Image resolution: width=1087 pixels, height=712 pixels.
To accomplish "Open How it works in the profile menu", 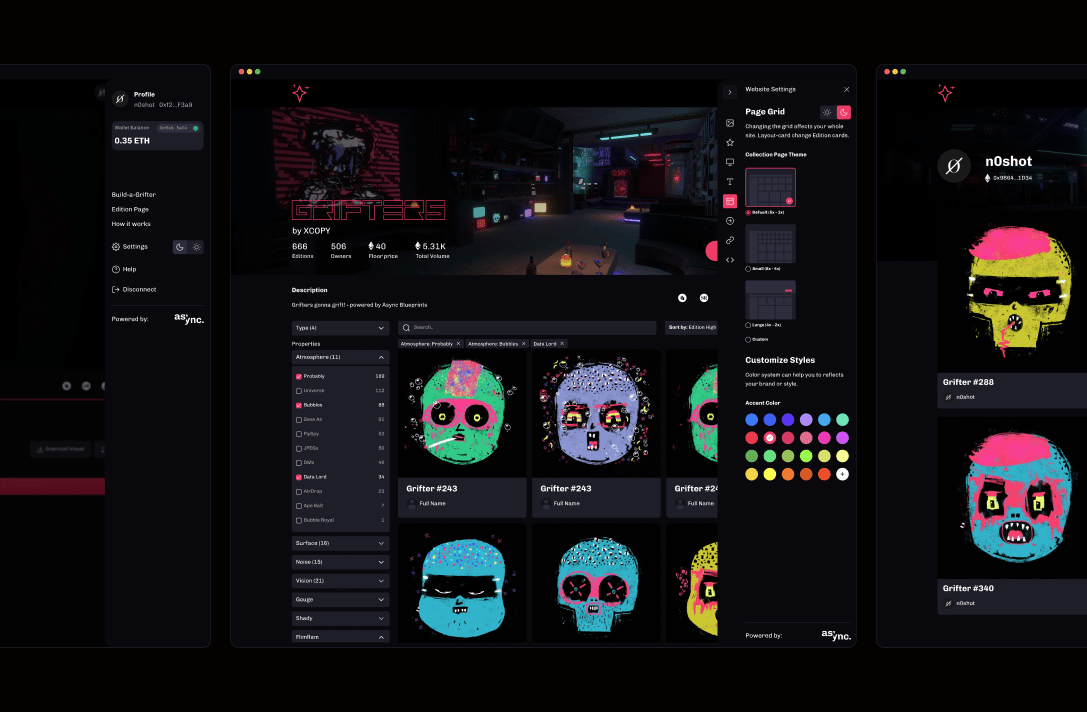I will (x=131, y=224).
